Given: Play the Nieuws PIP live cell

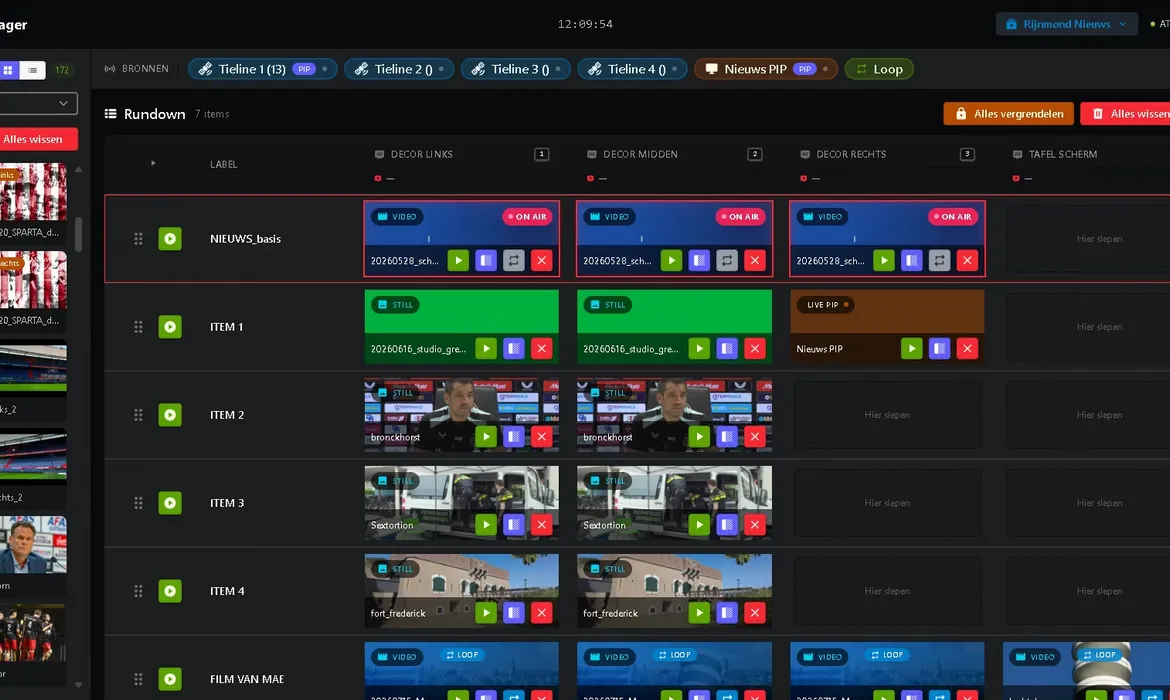Looking at the screenshot, I should tap(912, 349).
